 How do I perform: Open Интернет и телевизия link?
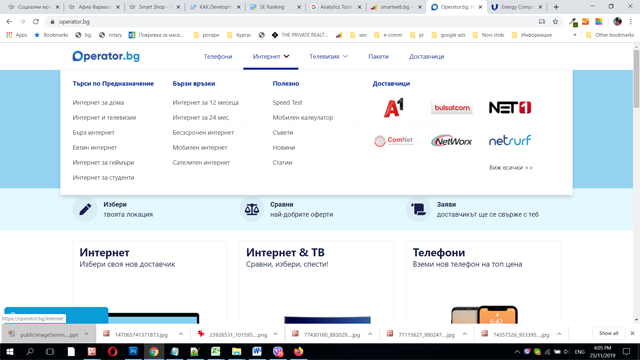tap(104, 118)
